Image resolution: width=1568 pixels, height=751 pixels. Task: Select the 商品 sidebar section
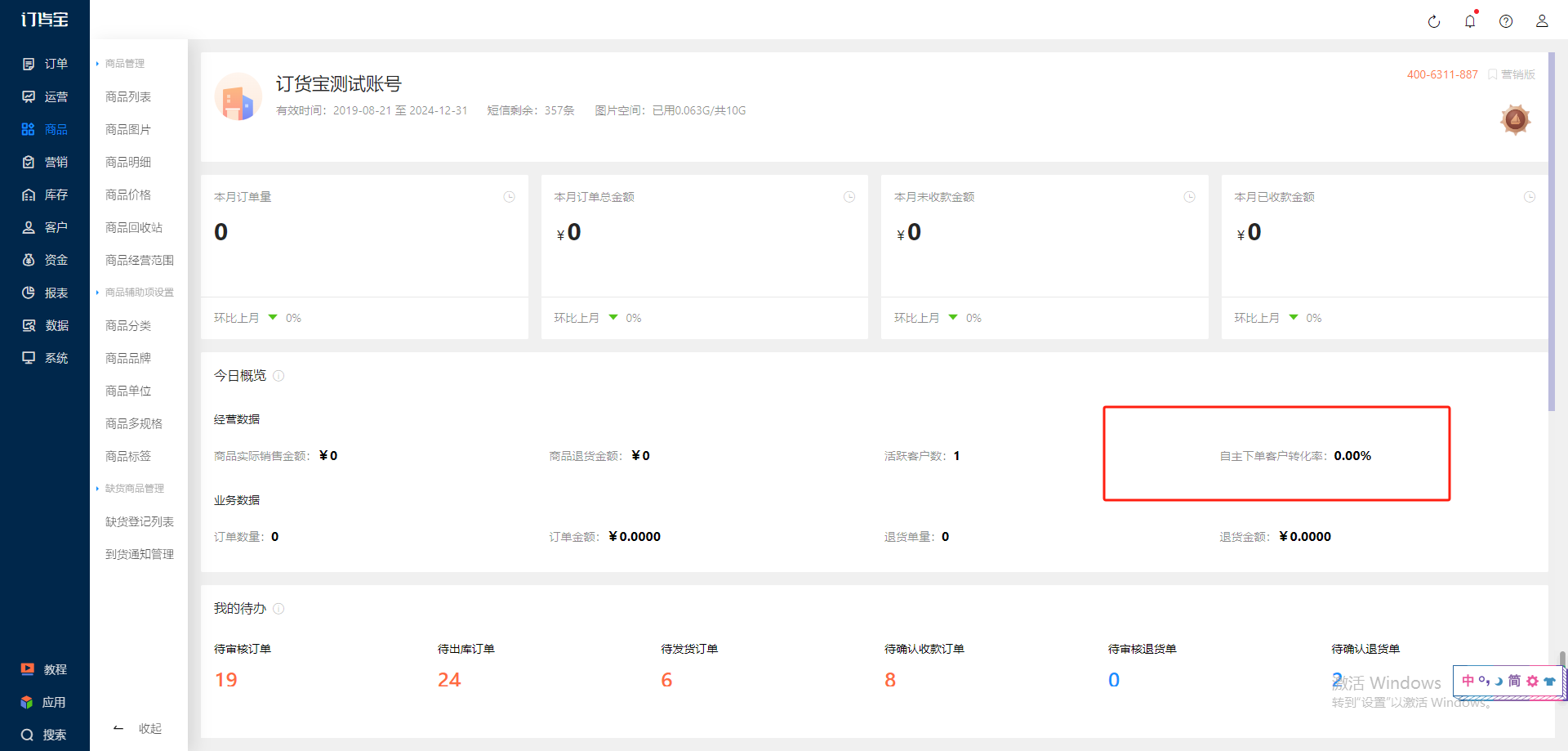[x=45, y=129]
